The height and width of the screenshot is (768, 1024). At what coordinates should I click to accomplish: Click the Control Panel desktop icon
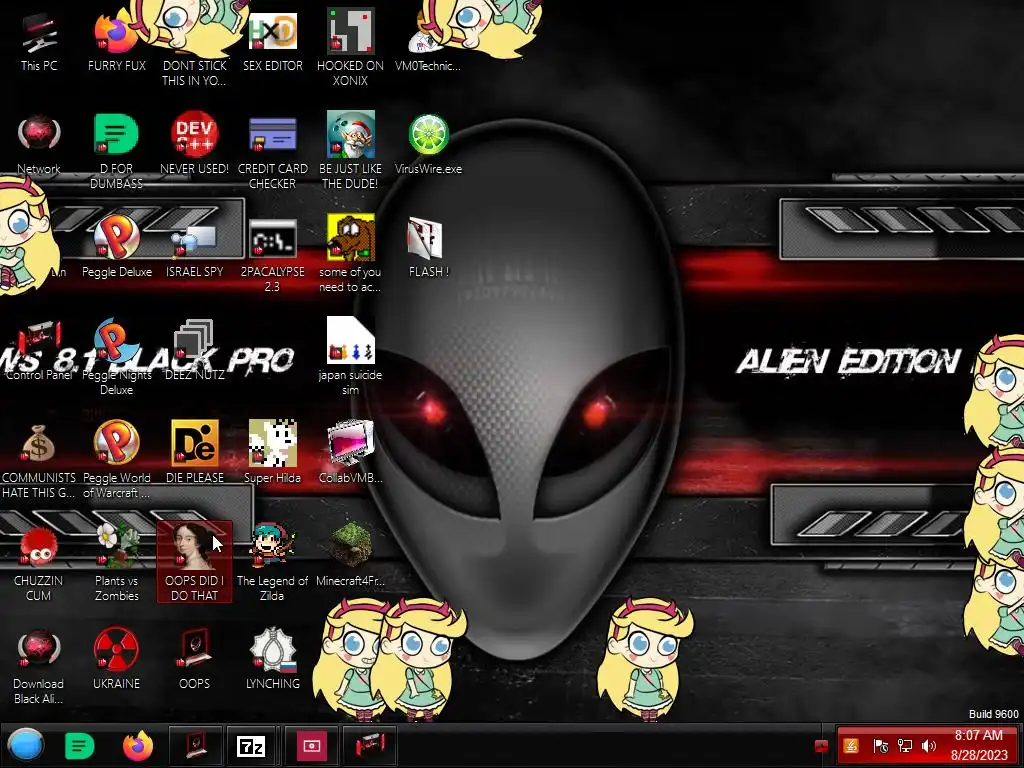(39, 350)
